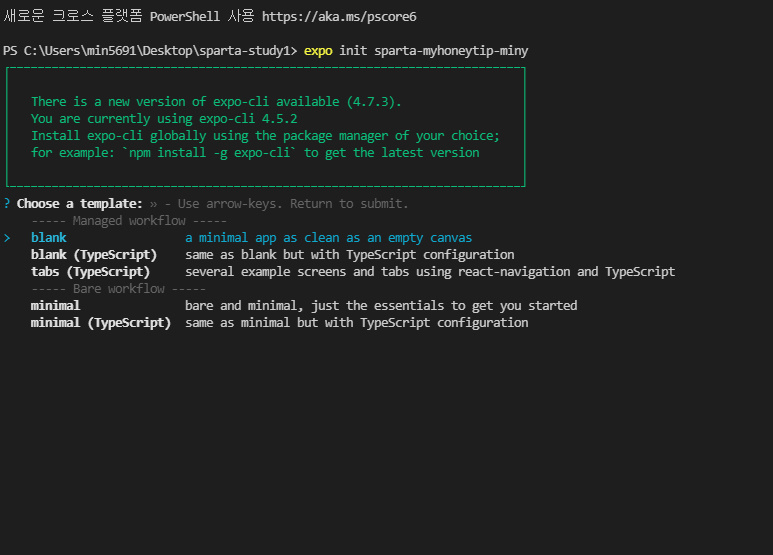Click 'same as minimal but with TypeScript configuration'
The width and height of the screenshot is (773, 555).
(x=356, y=323)
